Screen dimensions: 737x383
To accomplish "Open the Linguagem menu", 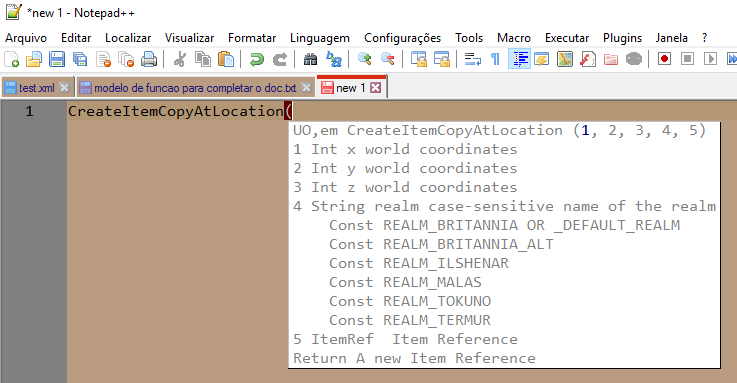I will pyautogui.click(x=320, y=38).
